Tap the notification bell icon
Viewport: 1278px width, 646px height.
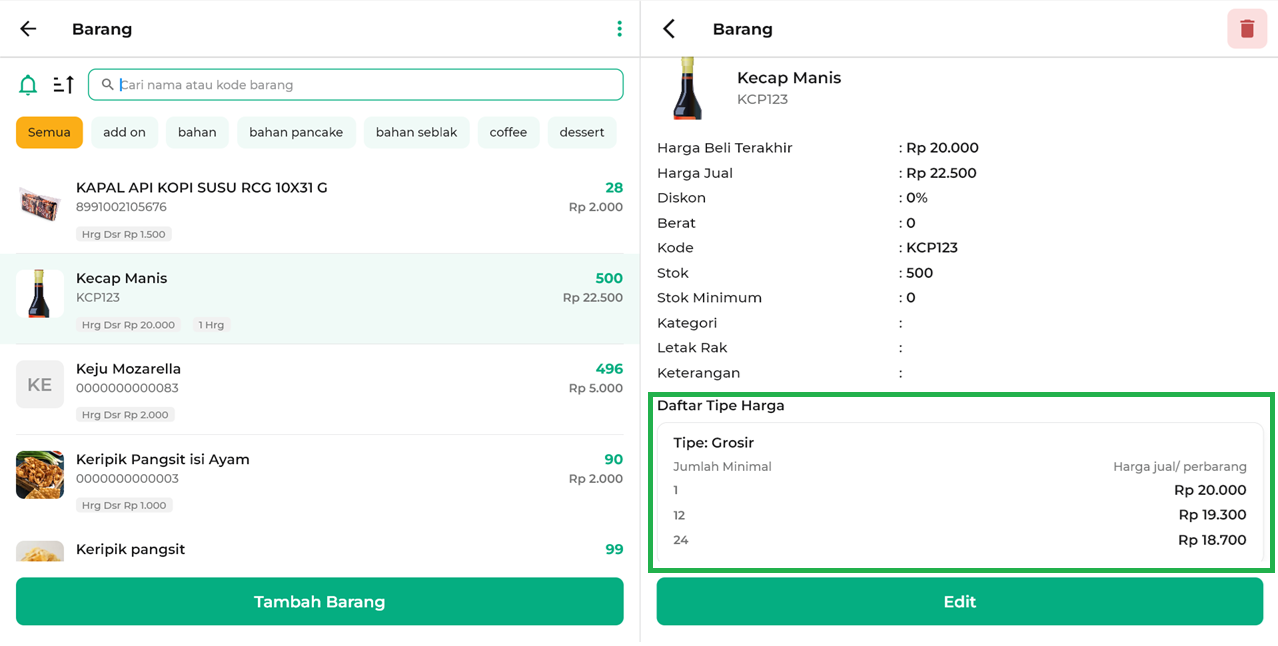click(x=28, y=85)
